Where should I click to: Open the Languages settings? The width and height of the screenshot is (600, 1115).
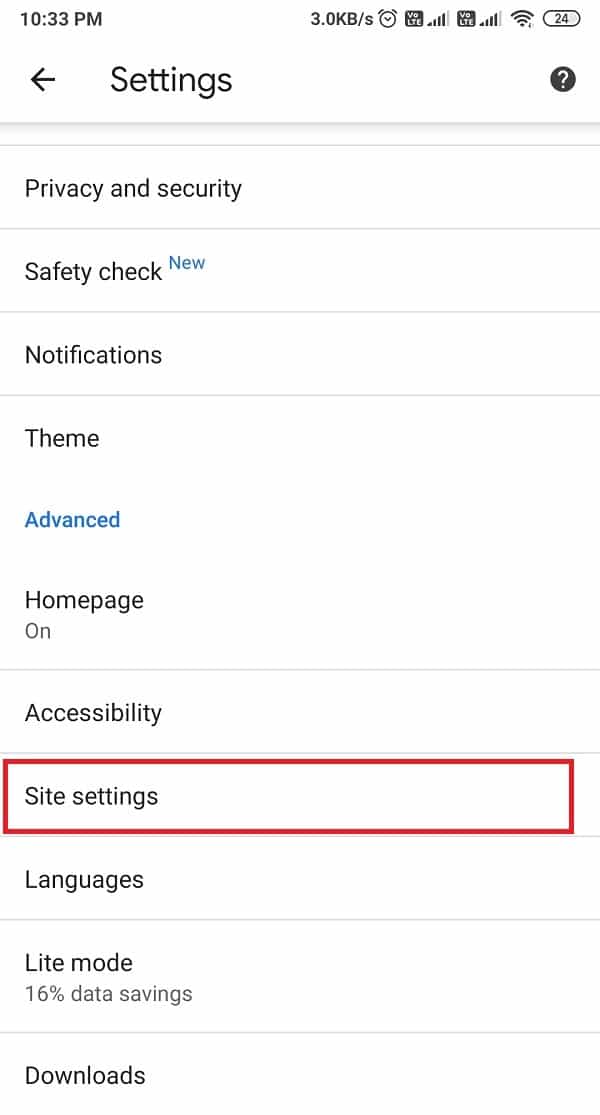(85, 879)
